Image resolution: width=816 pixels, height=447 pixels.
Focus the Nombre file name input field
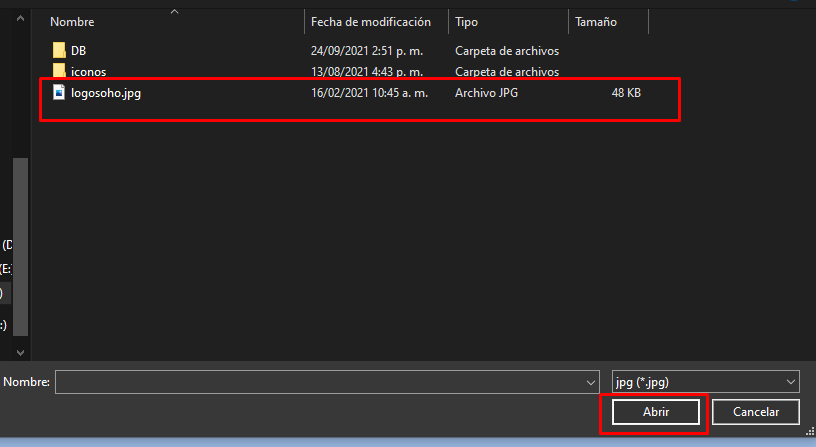tap(320, 382)
